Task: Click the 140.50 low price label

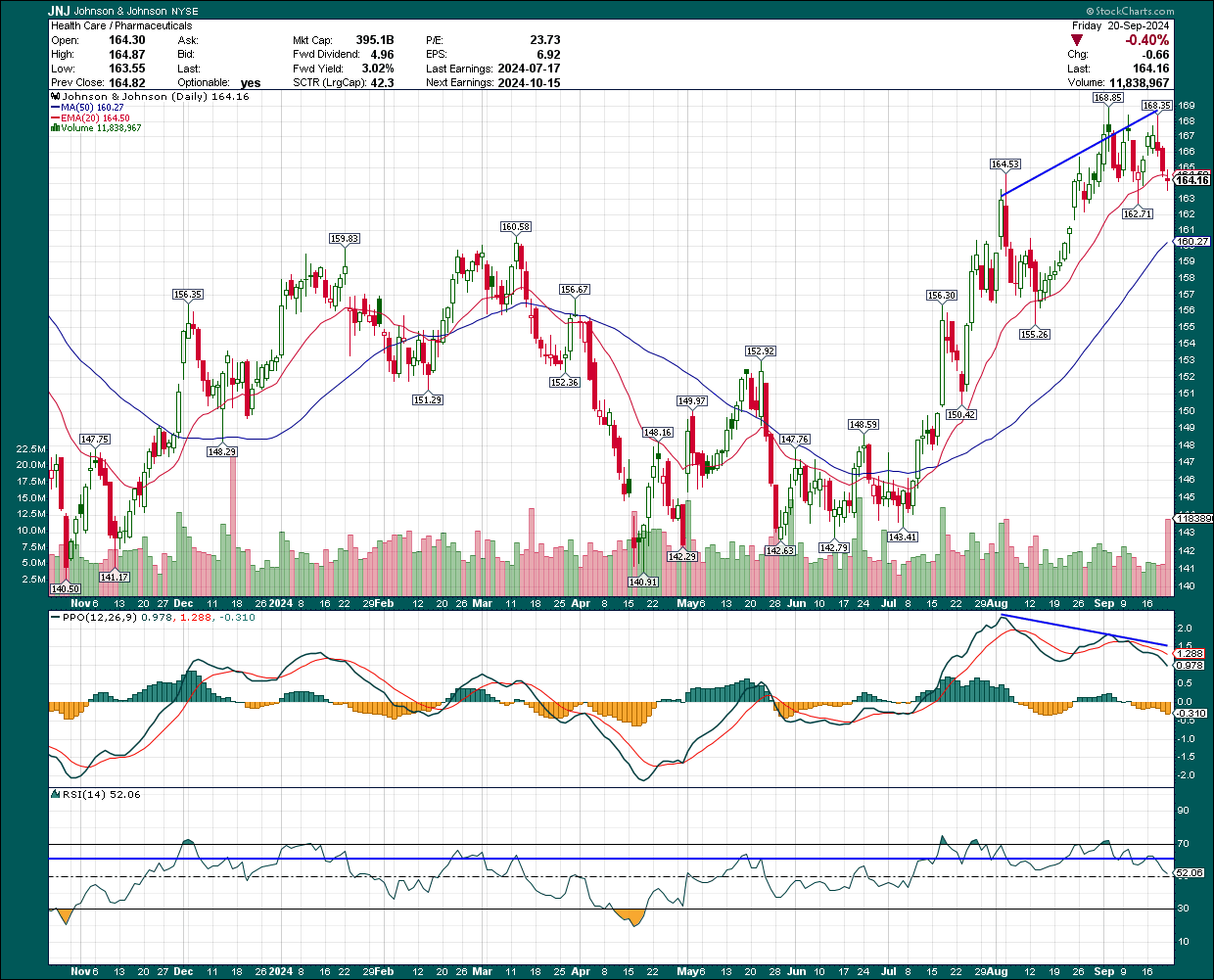Action: pos(65,588)
